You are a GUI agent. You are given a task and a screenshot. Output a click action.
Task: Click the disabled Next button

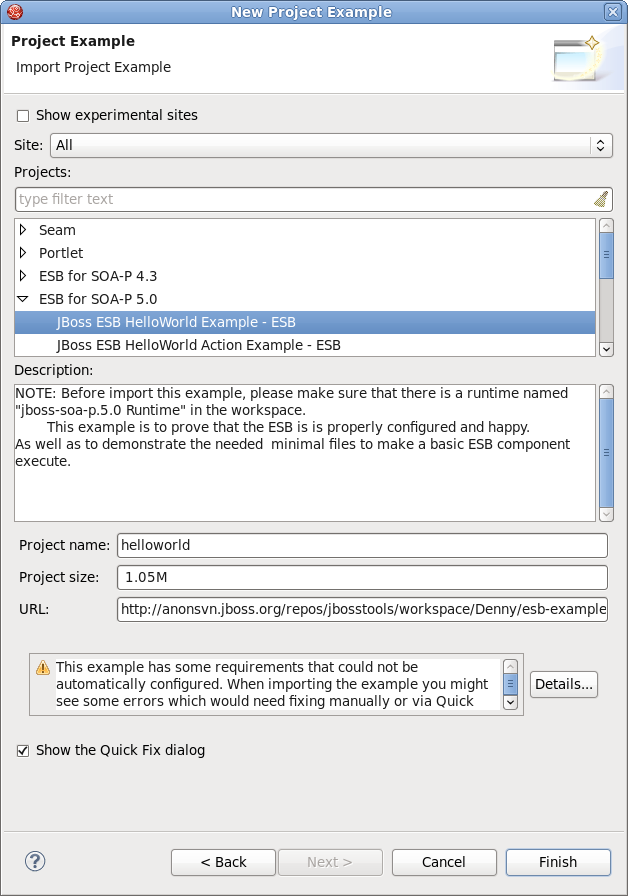[330, 862]
